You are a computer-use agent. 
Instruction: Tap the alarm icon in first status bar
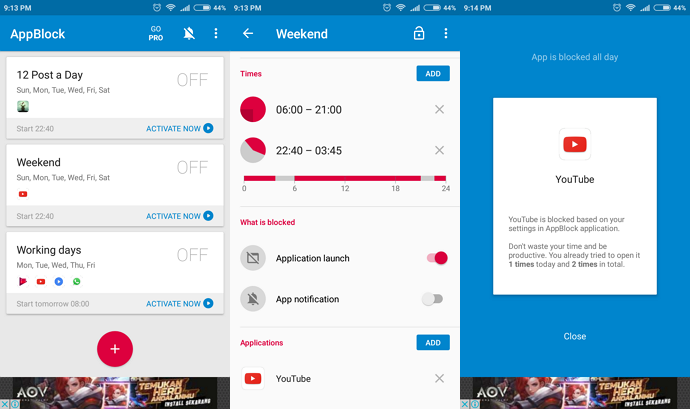point(157,7)
